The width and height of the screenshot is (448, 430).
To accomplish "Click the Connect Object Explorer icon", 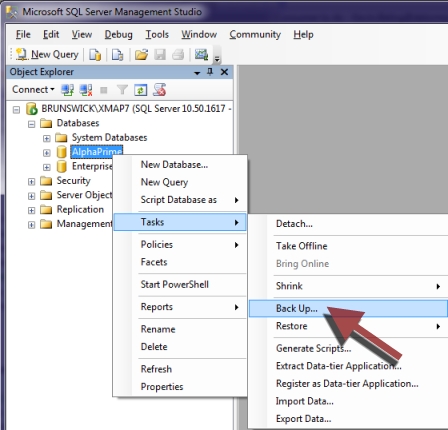I will click(68, 90).
